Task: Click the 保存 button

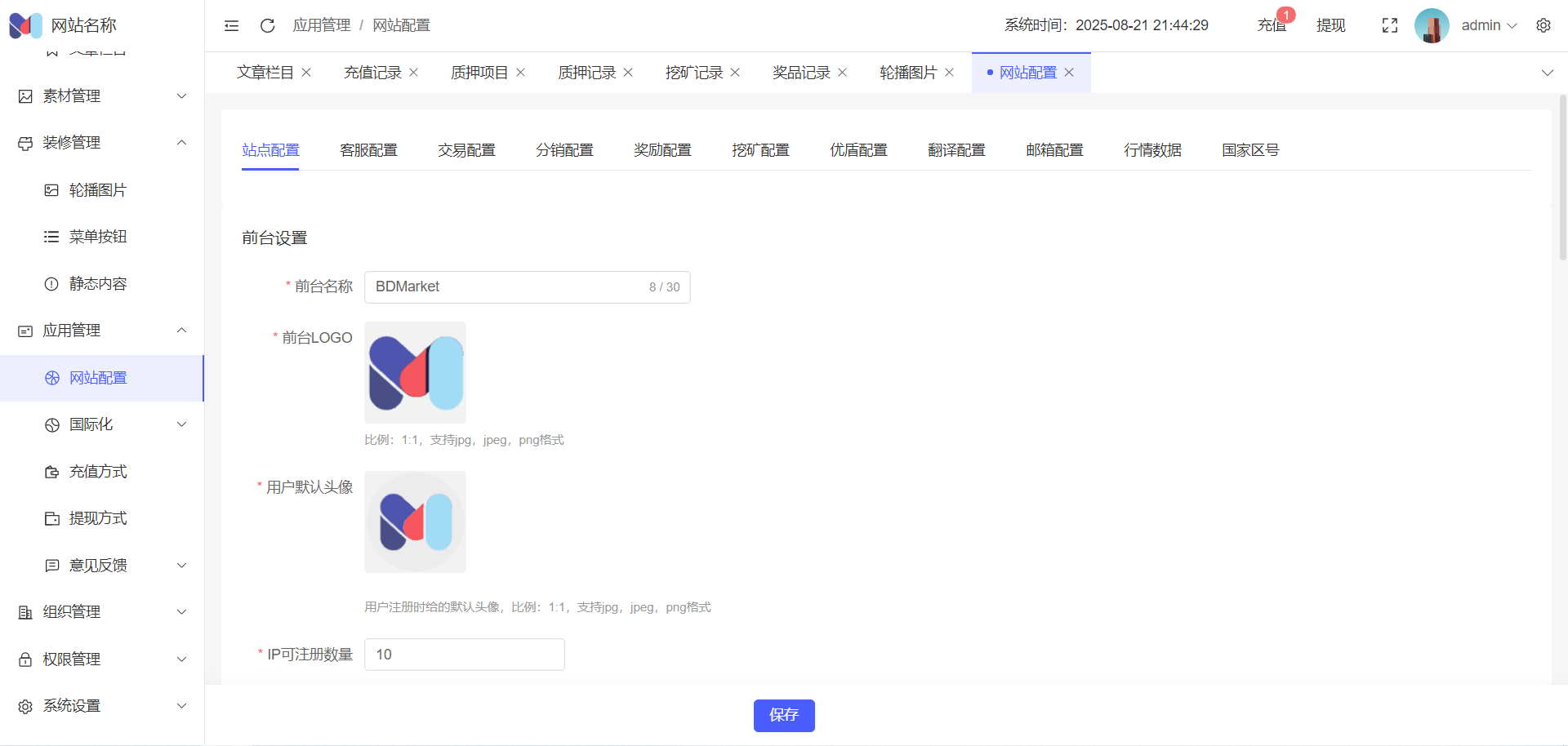Action: (x=783, y=715)
